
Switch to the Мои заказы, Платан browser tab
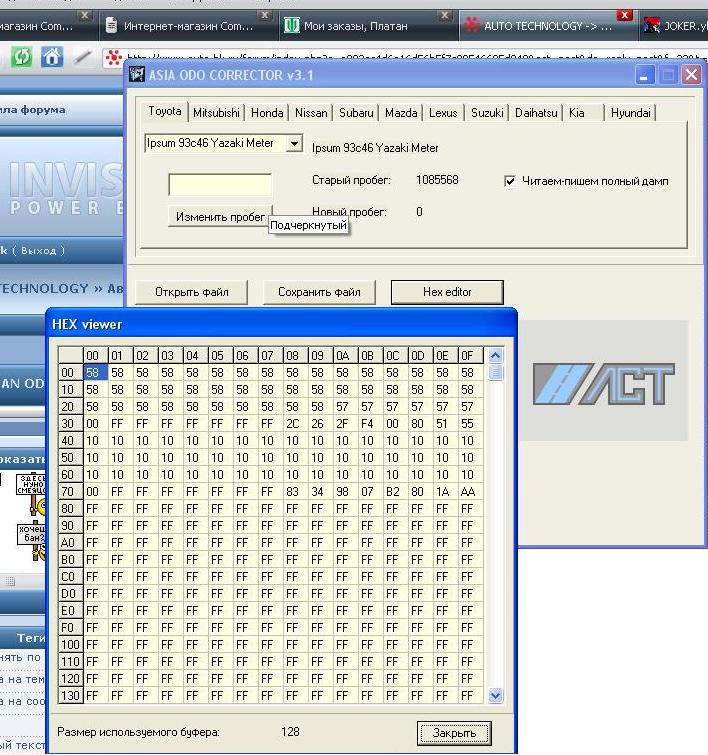pos(368,26)
